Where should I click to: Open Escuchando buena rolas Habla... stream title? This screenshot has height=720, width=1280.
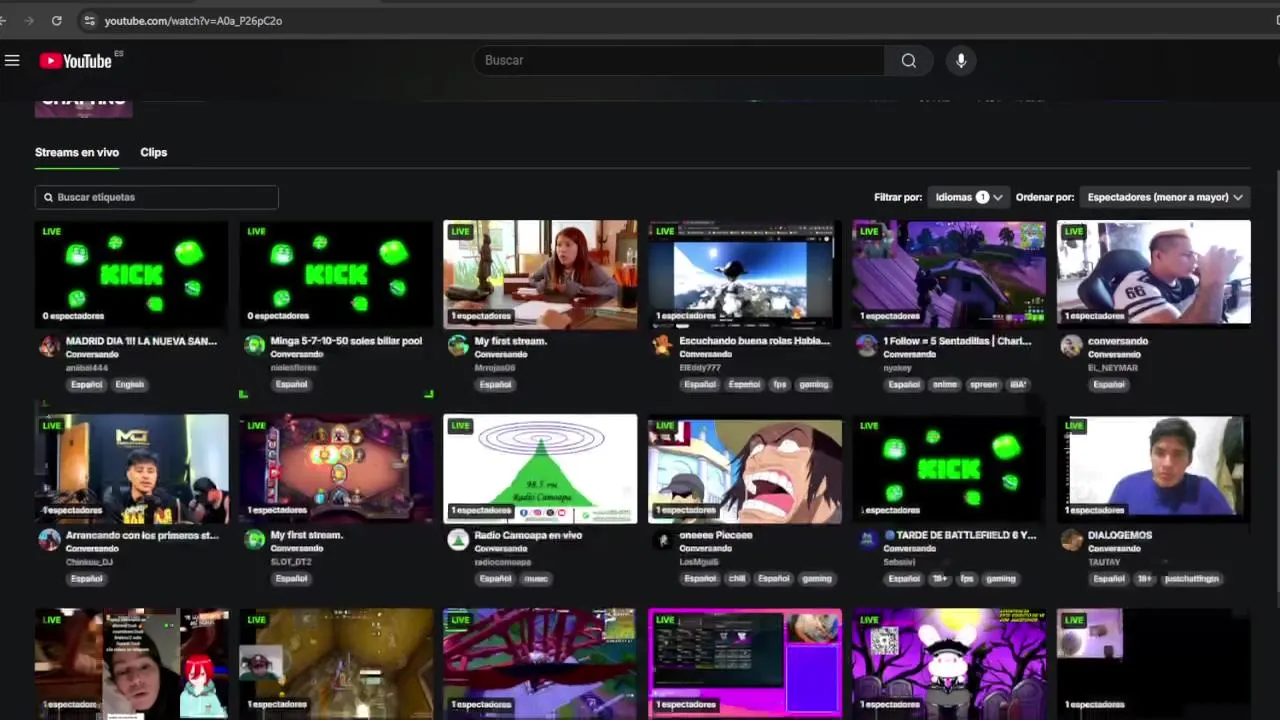point(754,341)
